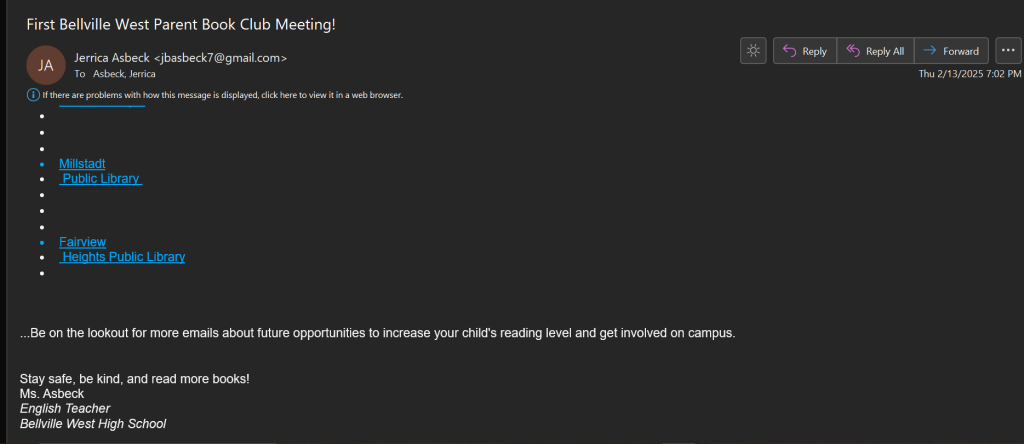Viewport: 1024px width, 444px height.
Task: Open the Fairview link
Action: click(82, 242)
